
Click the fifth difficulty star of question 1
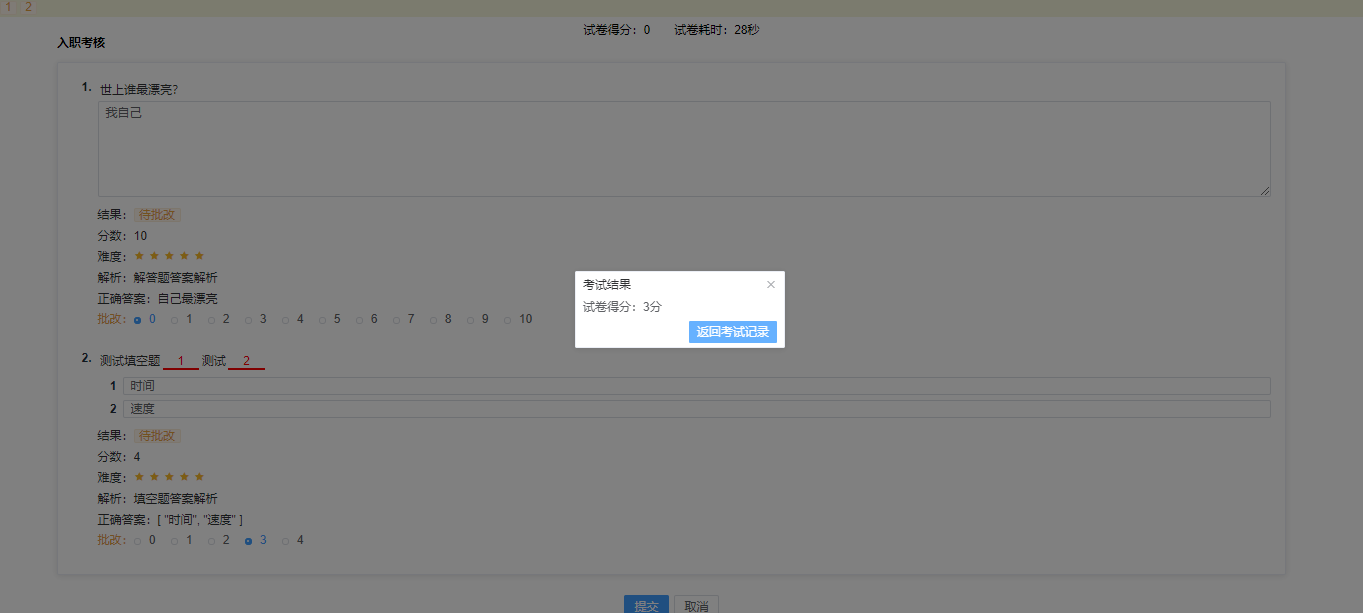[198, 256]
